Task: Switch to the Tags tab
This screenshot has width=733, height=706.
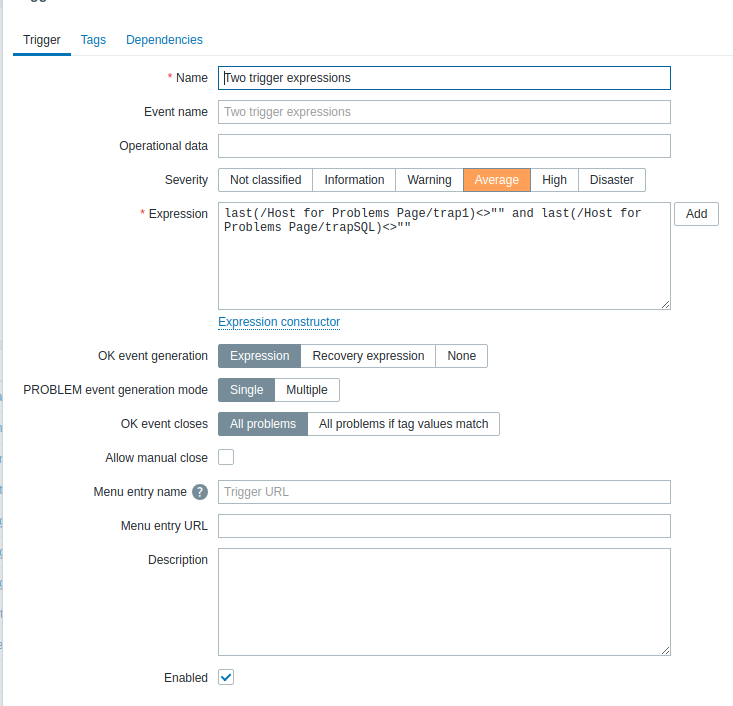Action: tap(93, 40)
